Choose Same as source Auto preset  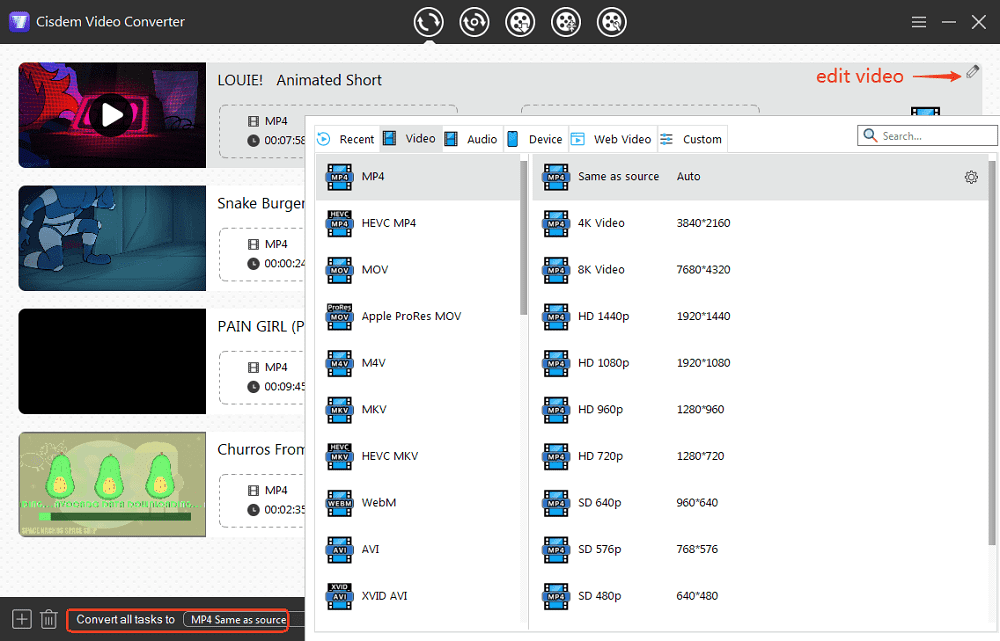[x=760, y=177]
